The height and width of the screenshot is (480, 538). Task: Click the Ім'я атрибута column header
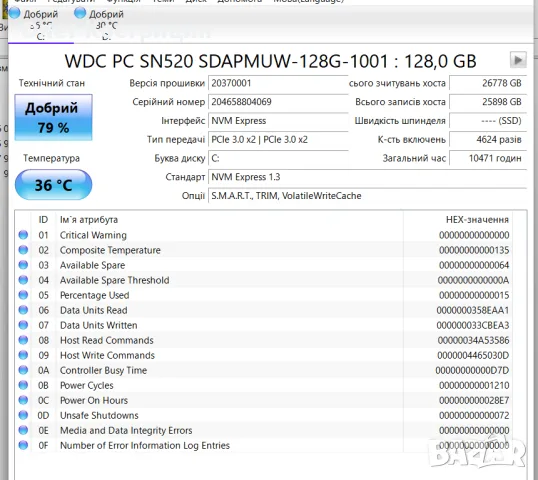click(x=89, y=220)
